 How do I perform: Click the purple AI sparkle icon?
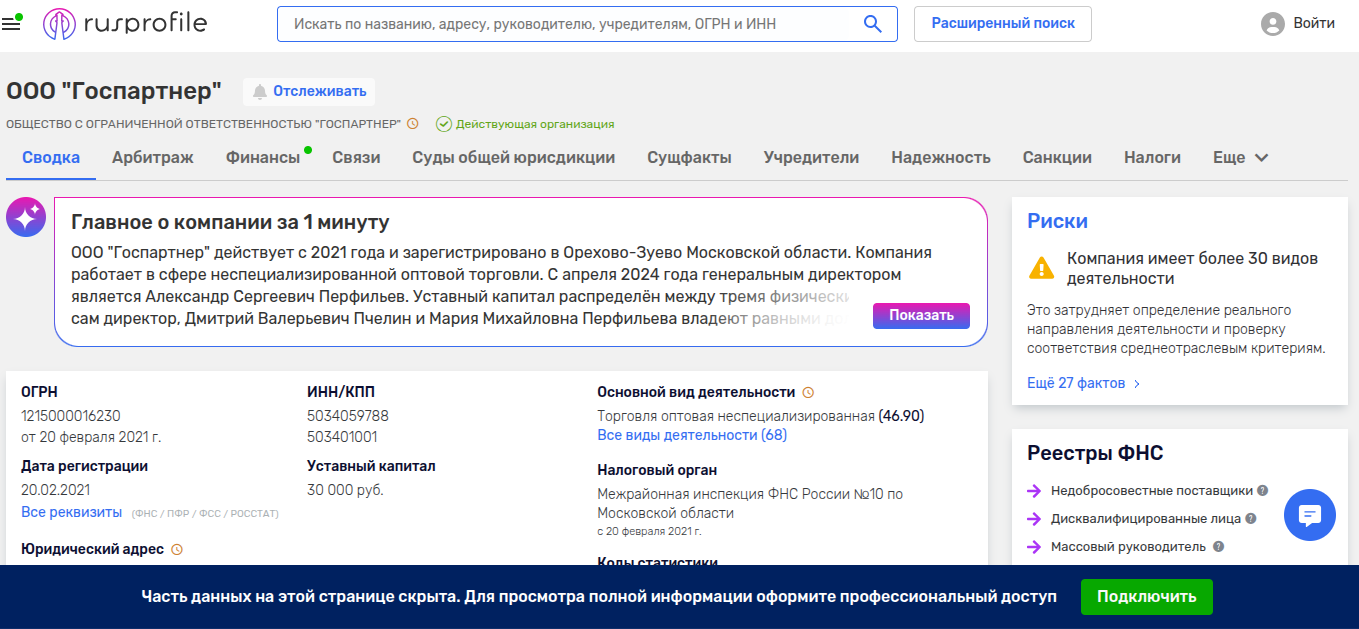25,216
